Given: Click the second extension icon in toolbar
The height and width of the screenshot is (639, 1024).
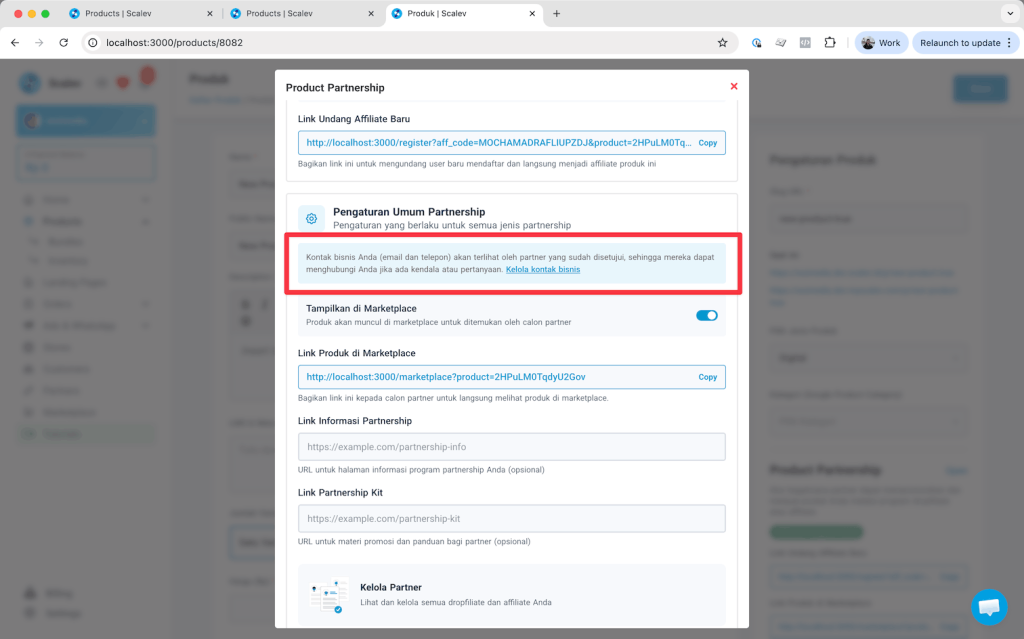Looking at the screenshot, I should click(780, 42).
